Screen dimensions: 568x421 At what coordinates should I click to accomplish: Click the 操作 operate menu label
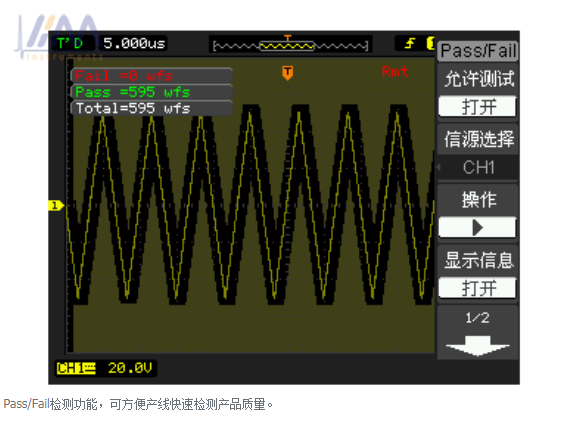tap(479, 200)
